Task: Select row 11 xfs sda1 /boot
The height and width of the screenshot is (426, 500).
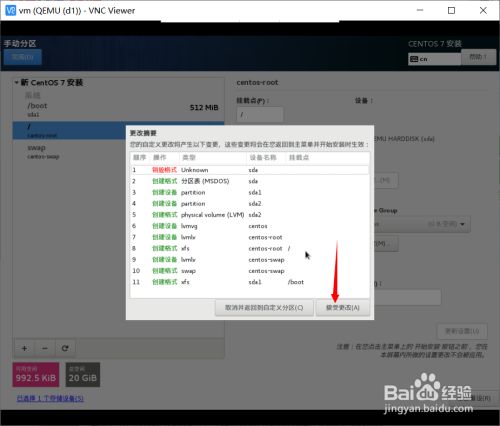Action: [250, 282]
